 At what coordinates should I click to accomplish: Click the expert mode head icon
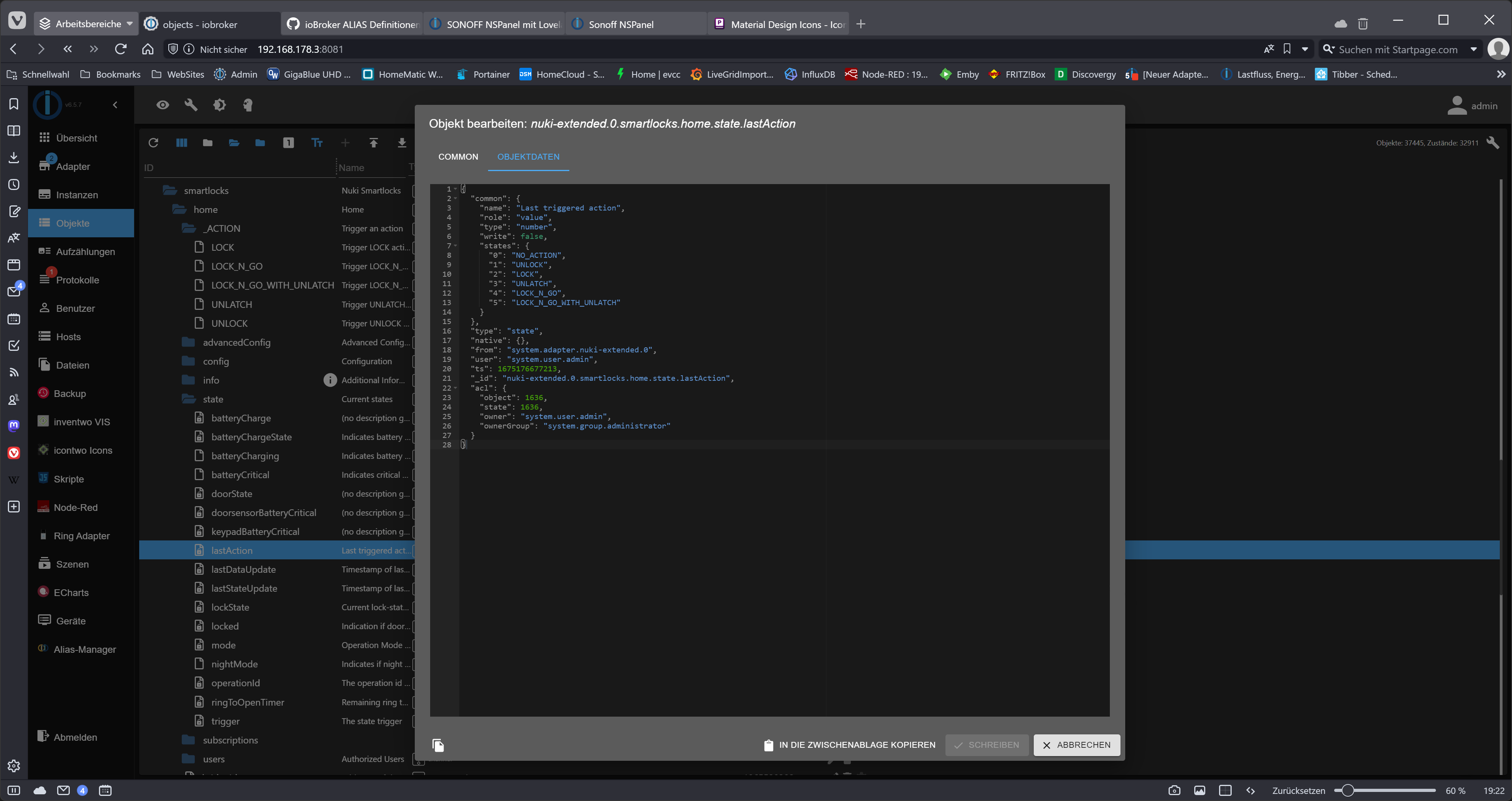248,105
